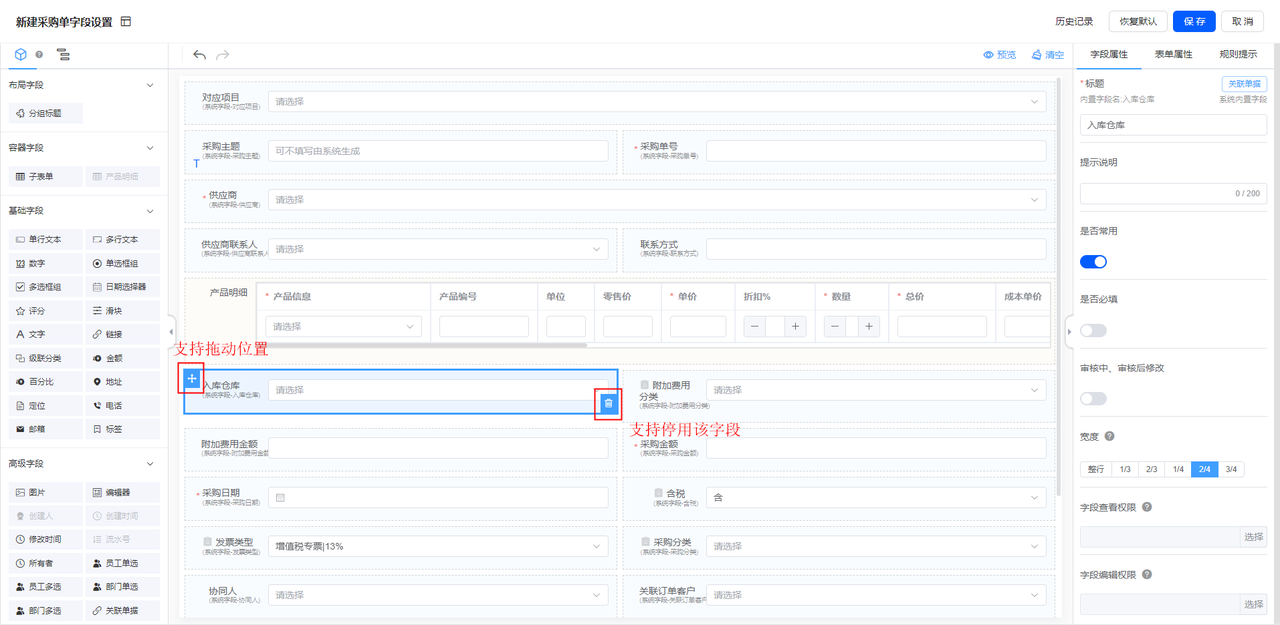This screenshot has width=1280, height=625.
Task: Add a 单行文本 field
Action: (x=46, y=240)
